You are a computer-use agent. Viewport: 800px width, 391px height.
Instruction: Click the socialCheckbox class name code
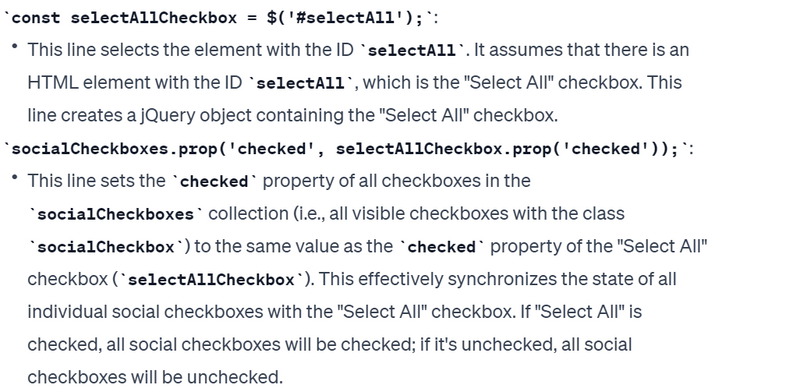click(106, 248)
